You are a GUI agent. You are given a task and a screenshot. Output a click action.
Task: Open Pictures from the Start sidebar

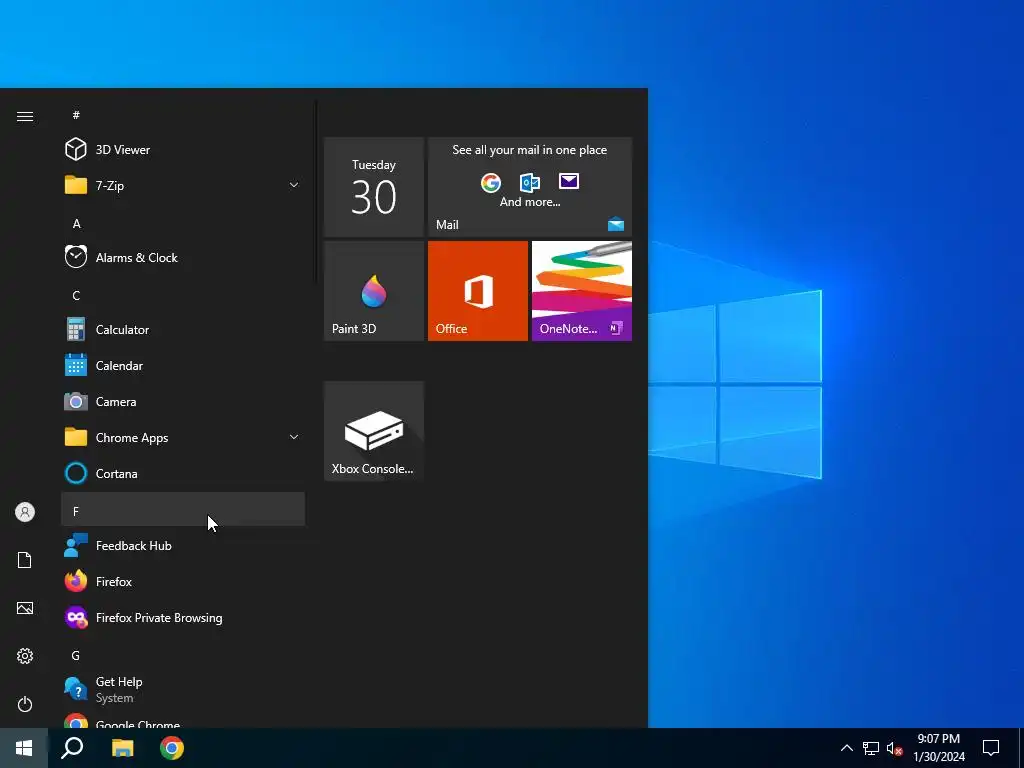click(x=25, y=608)
